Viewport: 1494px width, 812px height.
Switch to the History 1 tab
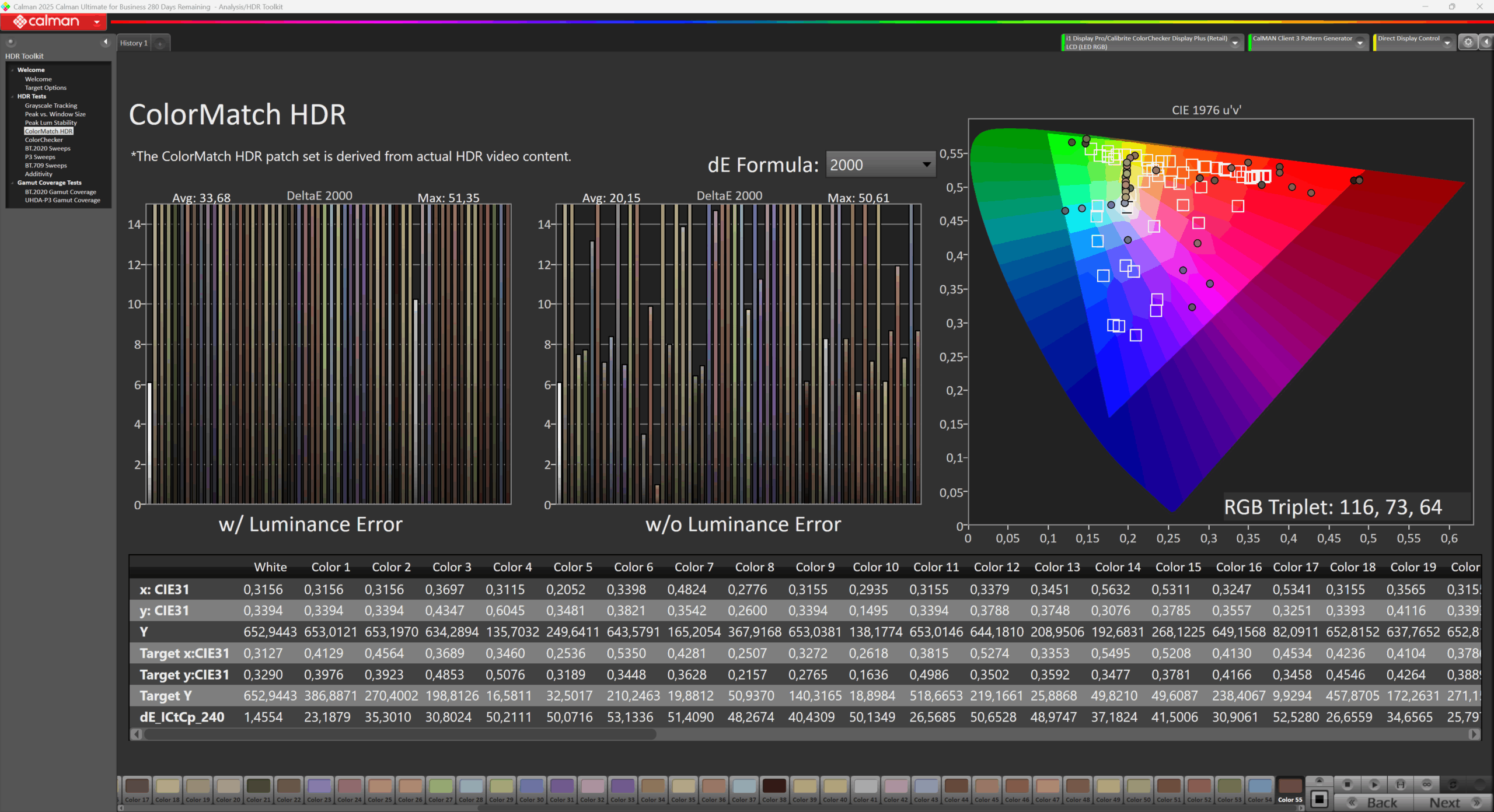pos(133,43)
